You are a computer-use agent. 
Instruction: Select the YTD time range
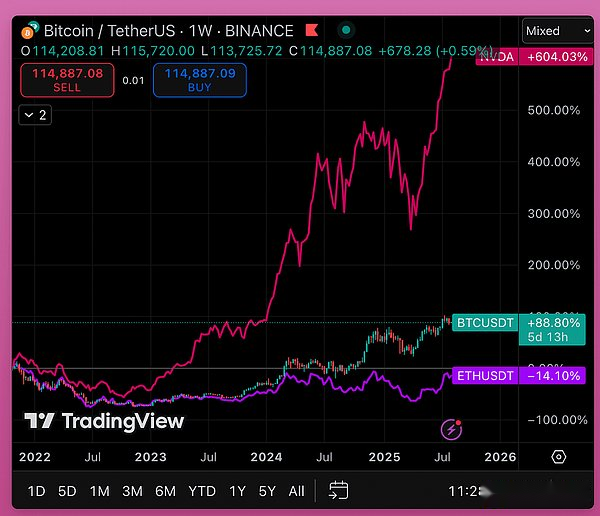[202, 491]
